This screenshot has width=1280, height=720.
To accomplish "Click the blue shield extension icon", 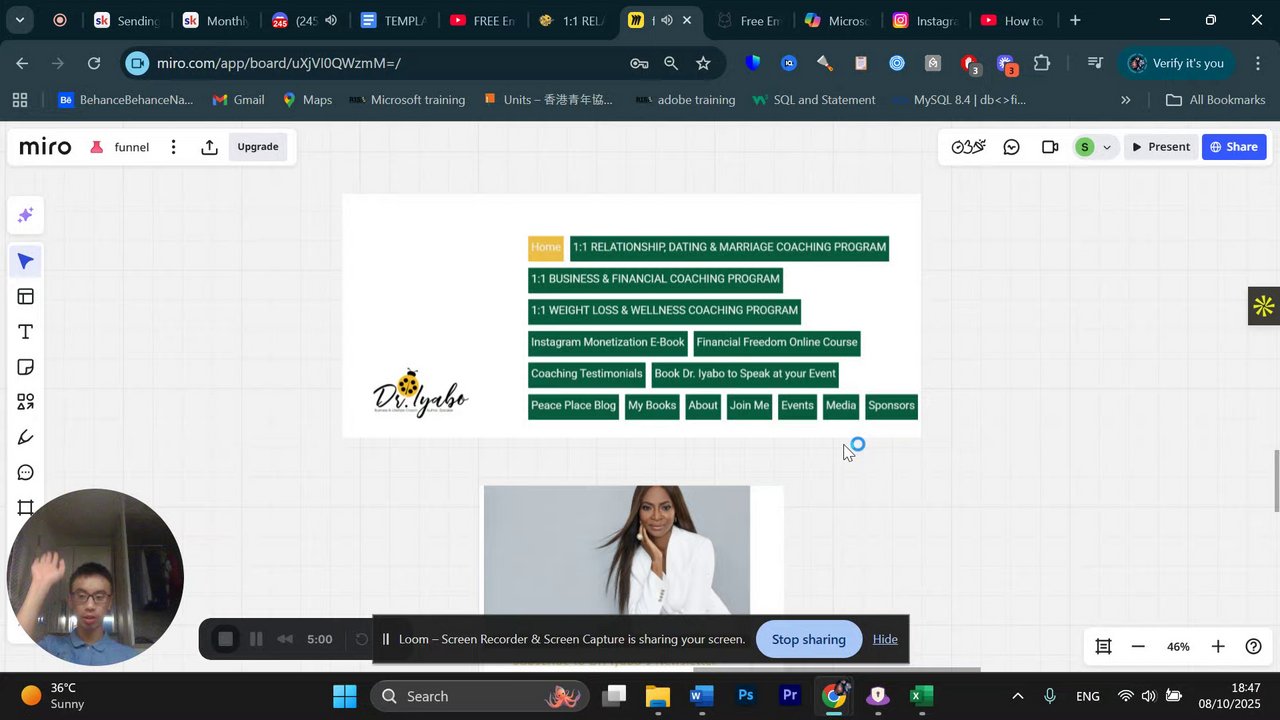I will pos(753,63).
